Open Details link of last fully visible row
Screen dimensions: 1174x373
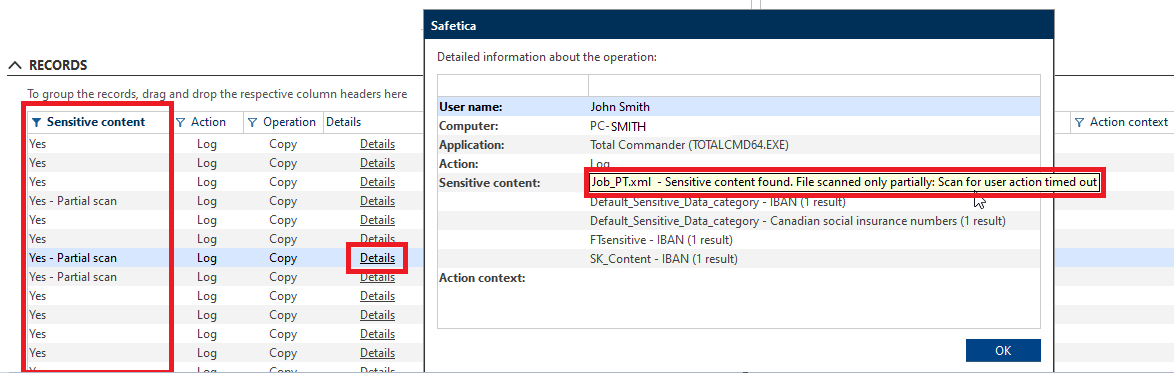coord(377,353)
